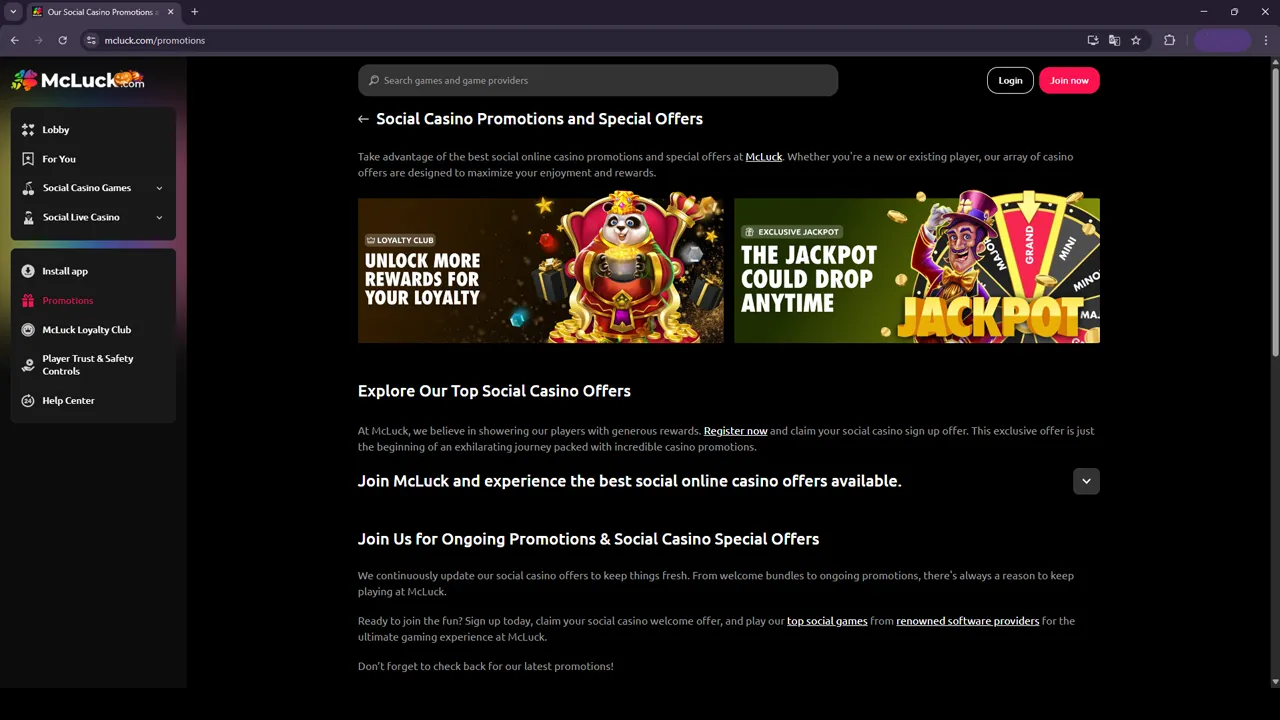1280x720 pixels.
Task: Click the back arrow beside page title
Action: pyautogui.click(x=363, y=119)
